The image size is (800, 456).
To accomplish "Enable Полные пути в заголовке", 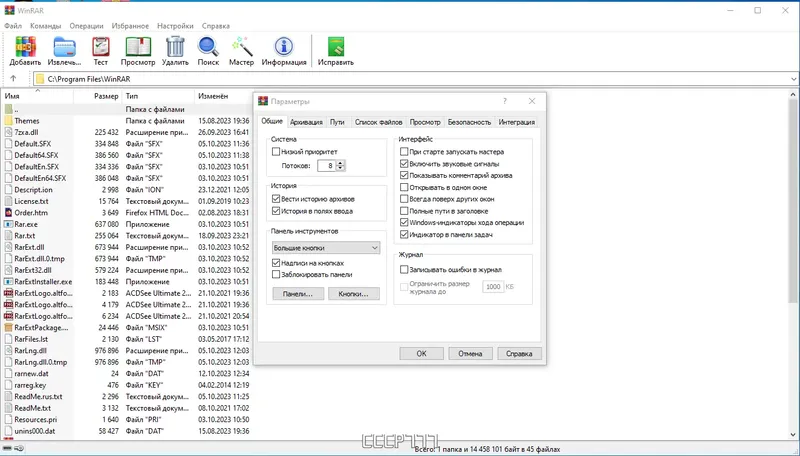I will pos(404,211).
